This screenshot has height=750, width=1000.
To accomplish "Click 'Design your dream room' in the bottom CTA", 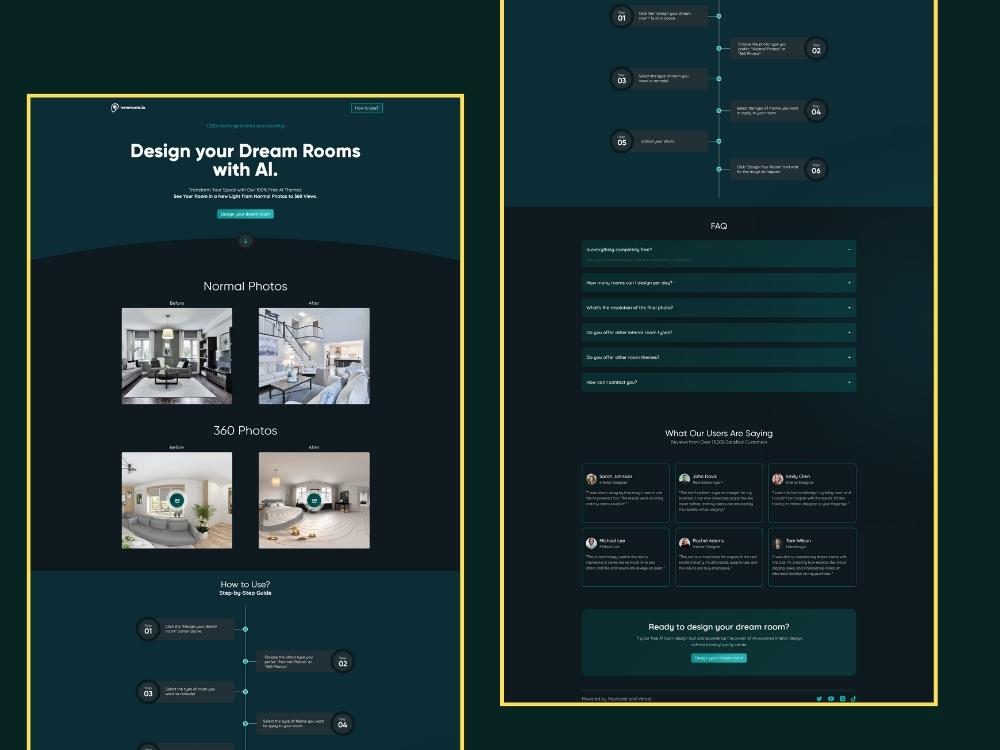I will click(719, 658).
